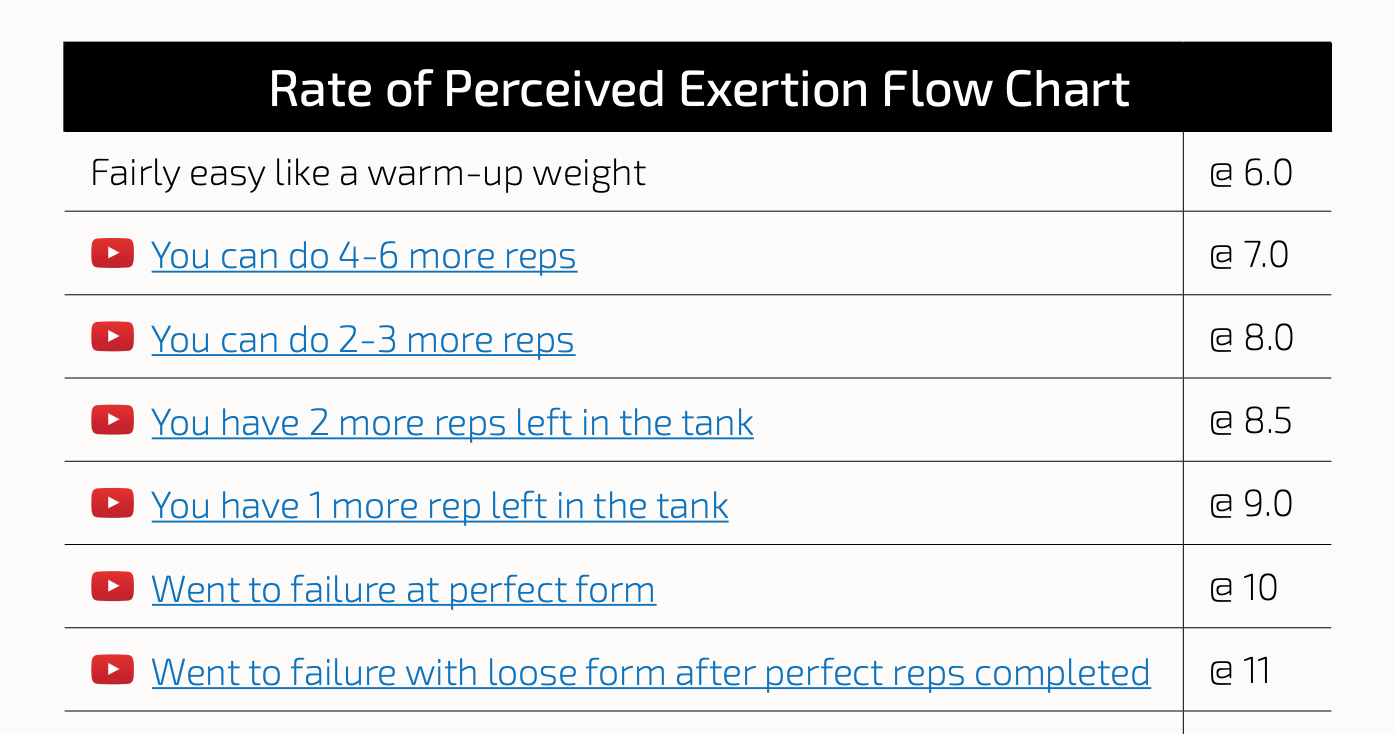Click 'Rate of Perceived Exertion Flow Chart' header
Screen dimensions: 1394x734
pos(699,89)
